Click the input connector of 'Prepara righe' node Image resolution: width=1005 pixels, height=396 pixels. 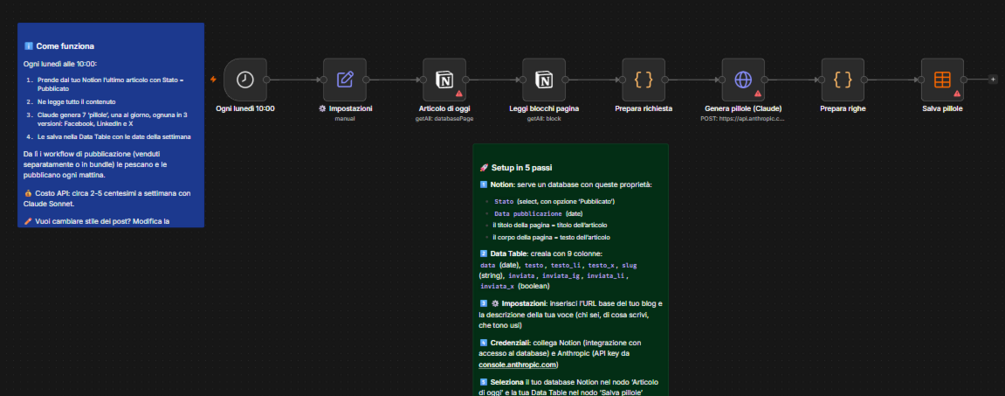821,79
